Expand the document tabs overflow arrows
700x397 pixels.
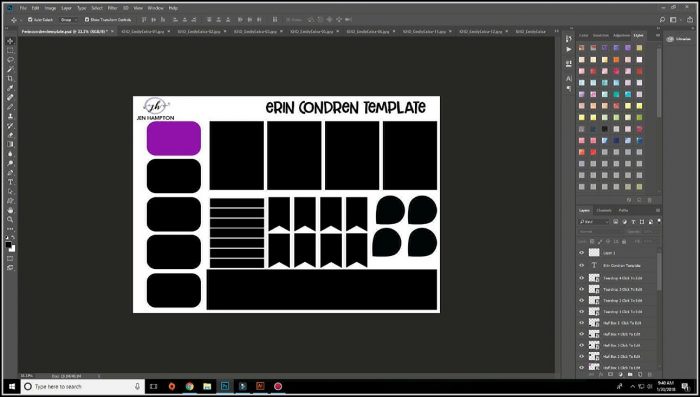click(556, 31)
